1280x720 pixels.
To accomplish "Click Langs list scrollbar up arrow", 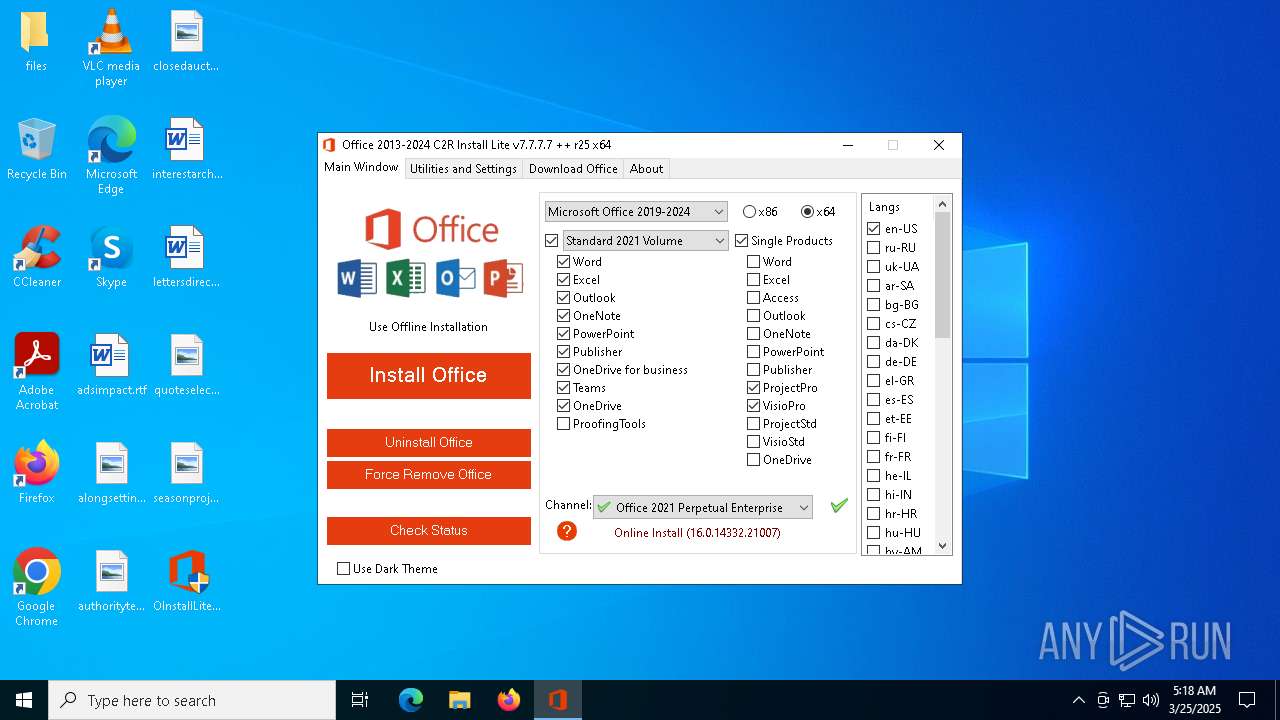I will [942, 203].
